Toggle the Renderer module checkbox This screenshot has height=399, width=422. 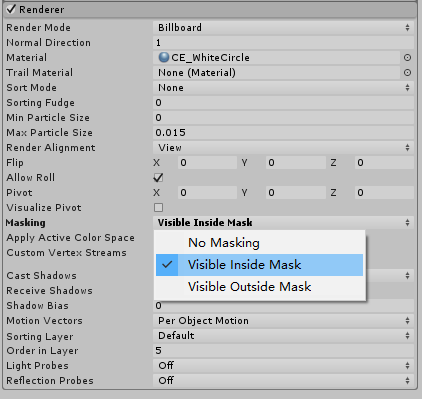click(11, 9)
